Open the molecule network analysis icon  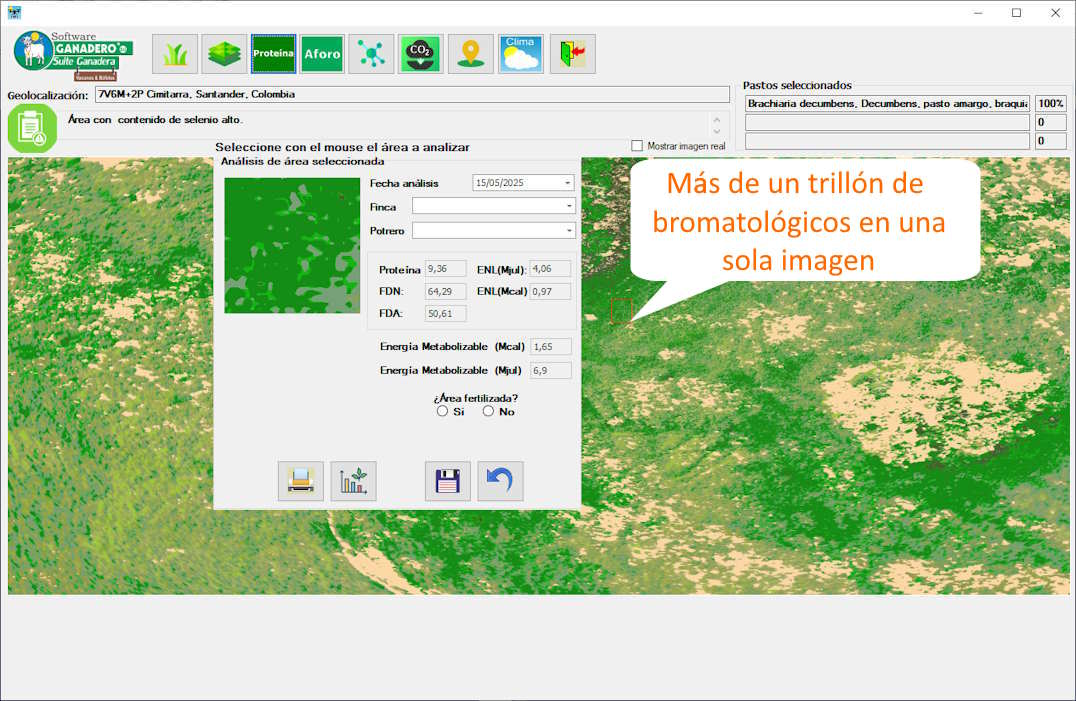click(371, 54)
